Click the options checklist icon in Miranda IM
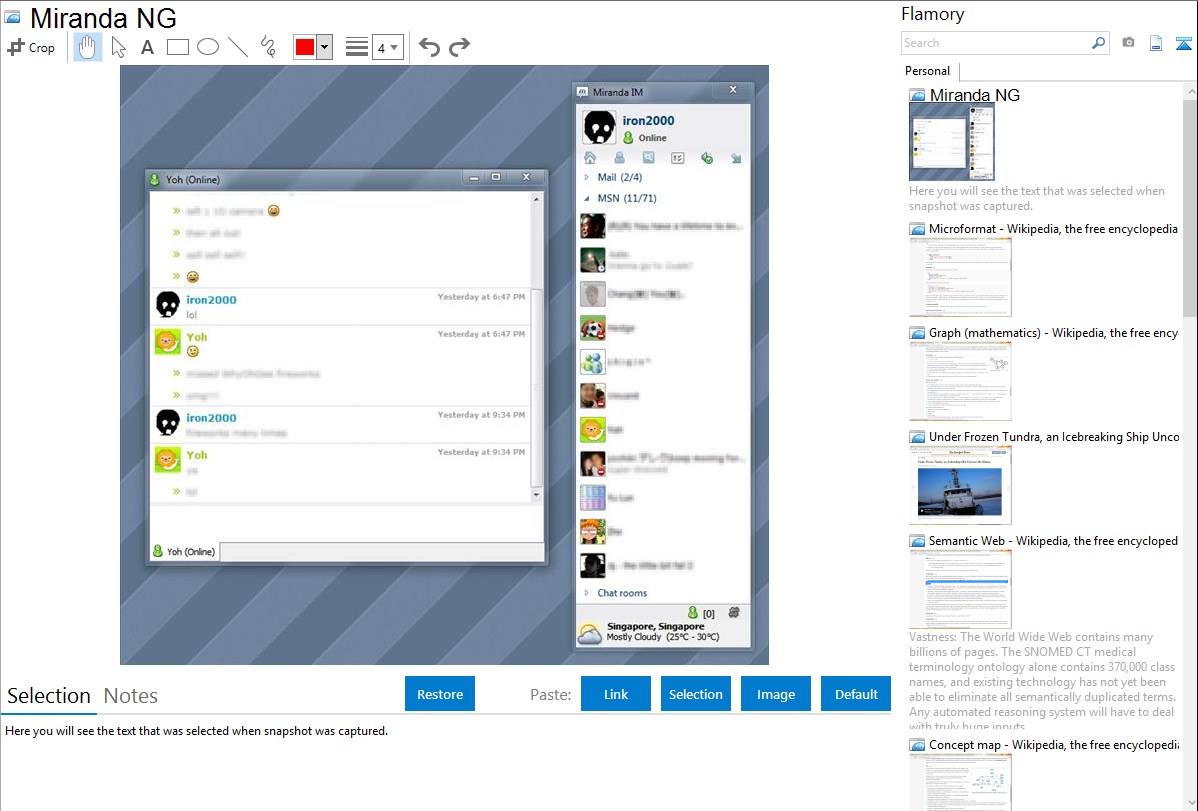1198x811 pixels. point(677,157)
